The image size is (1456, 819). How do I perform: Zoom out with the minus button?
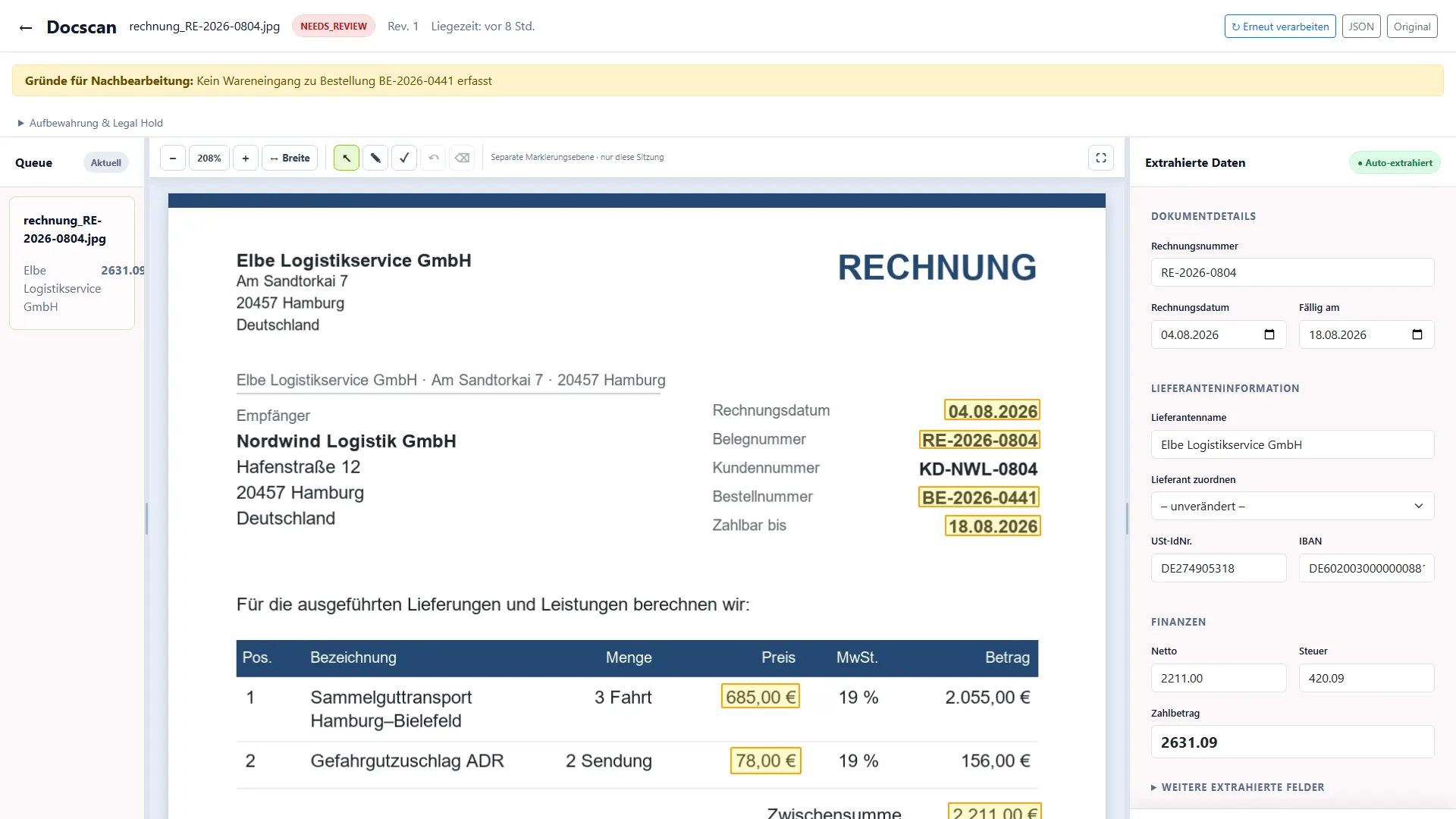(173, 158)
